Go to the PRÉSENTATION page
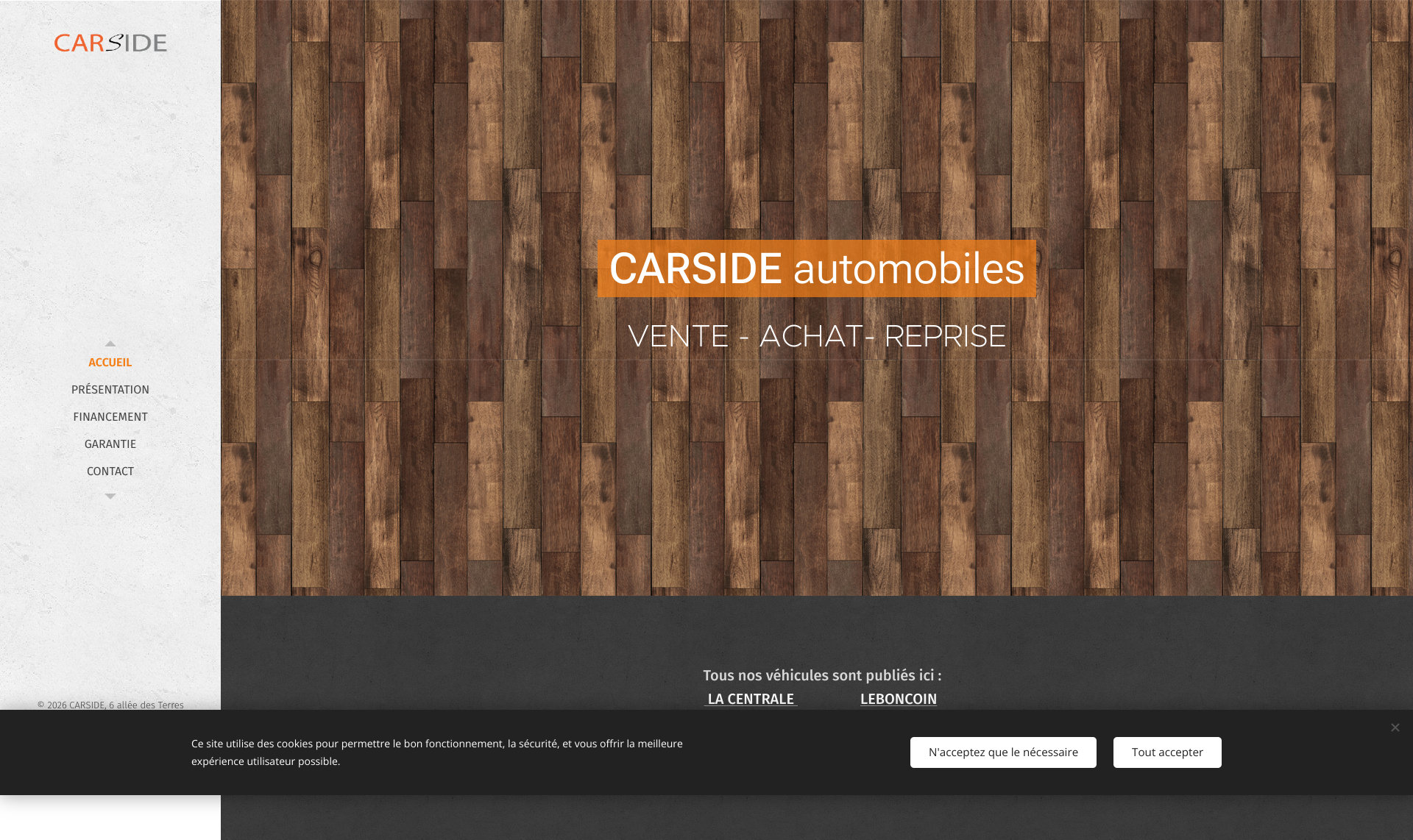 click(110, 390)
